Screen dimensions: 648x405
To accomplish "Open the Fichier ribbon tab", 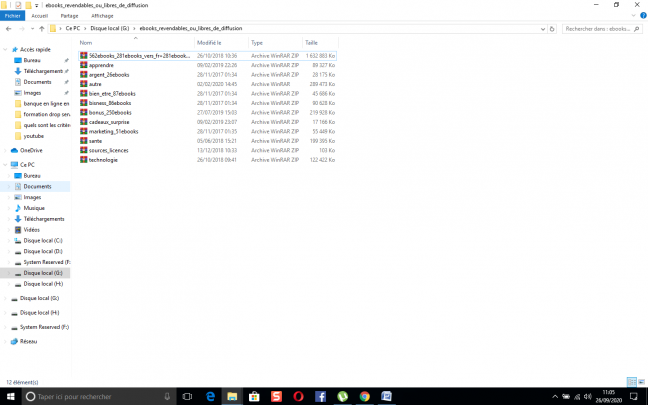I will pyautogui.click(x=13, y=16).
